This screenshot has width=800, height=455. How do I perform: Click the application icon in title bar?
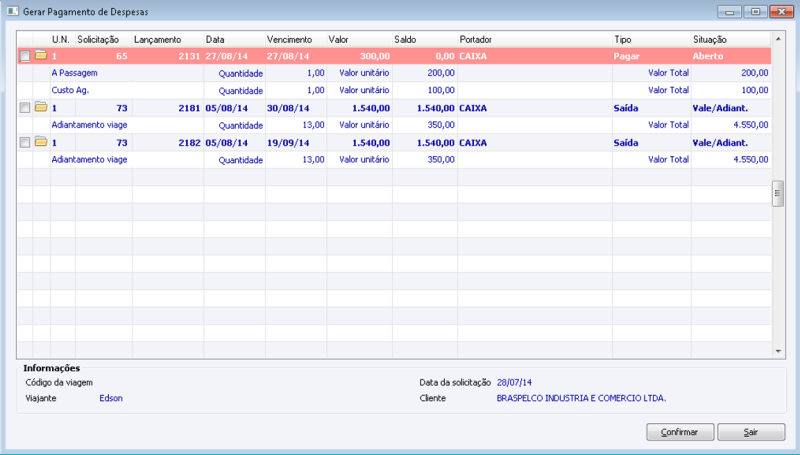13,11
